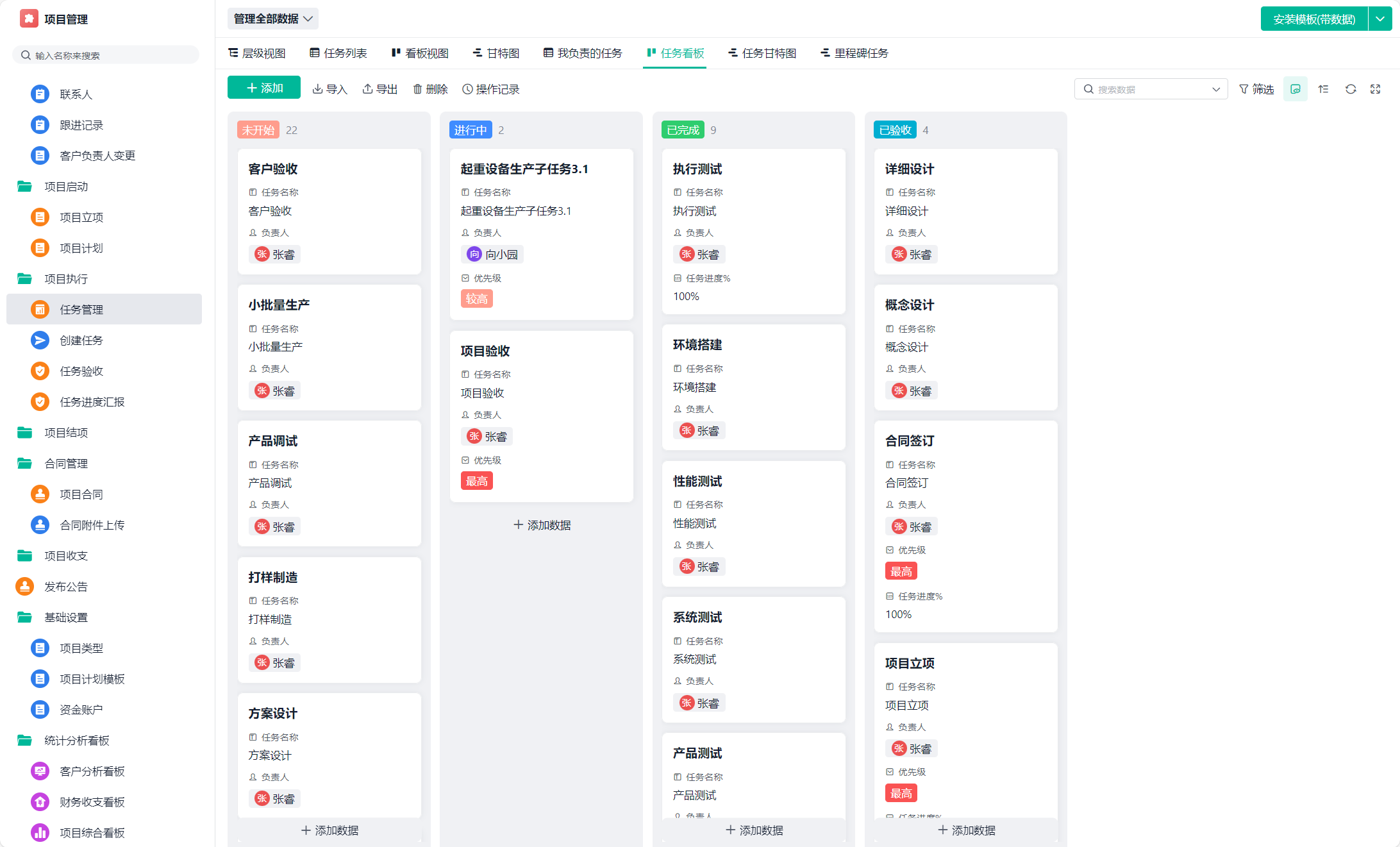Click the sidebar 输入名称来搜索 field
The height and width of the screenshot is (847, 1400).
pos(106,55)
